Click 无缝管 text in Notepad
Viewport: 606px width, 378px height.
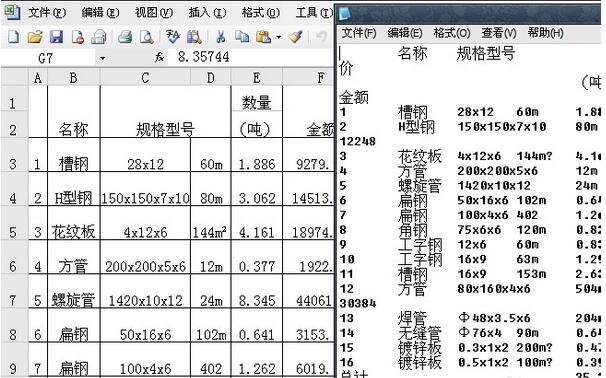click(419, 333)
